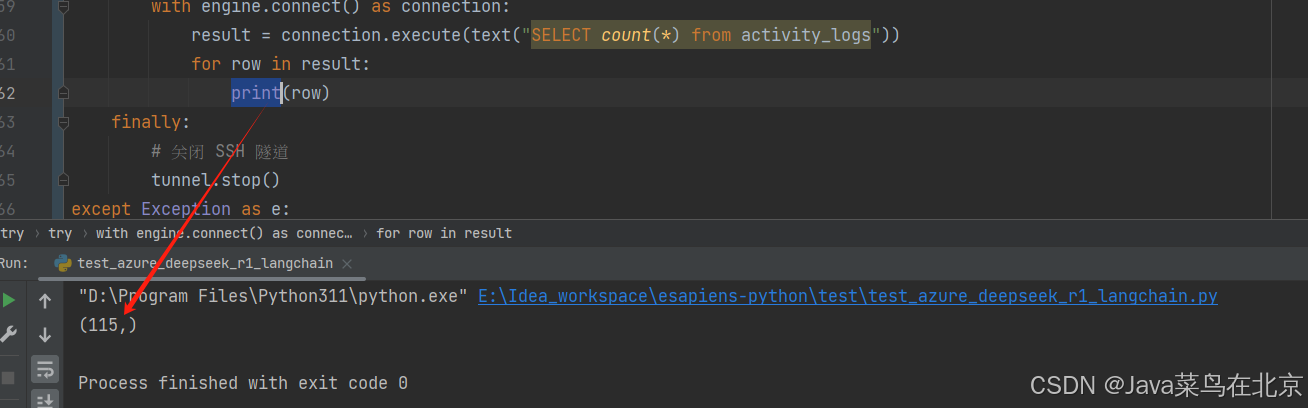
Task: Click the highlighted print keyword
Action: pyautogui.click(x=256, y=93)
